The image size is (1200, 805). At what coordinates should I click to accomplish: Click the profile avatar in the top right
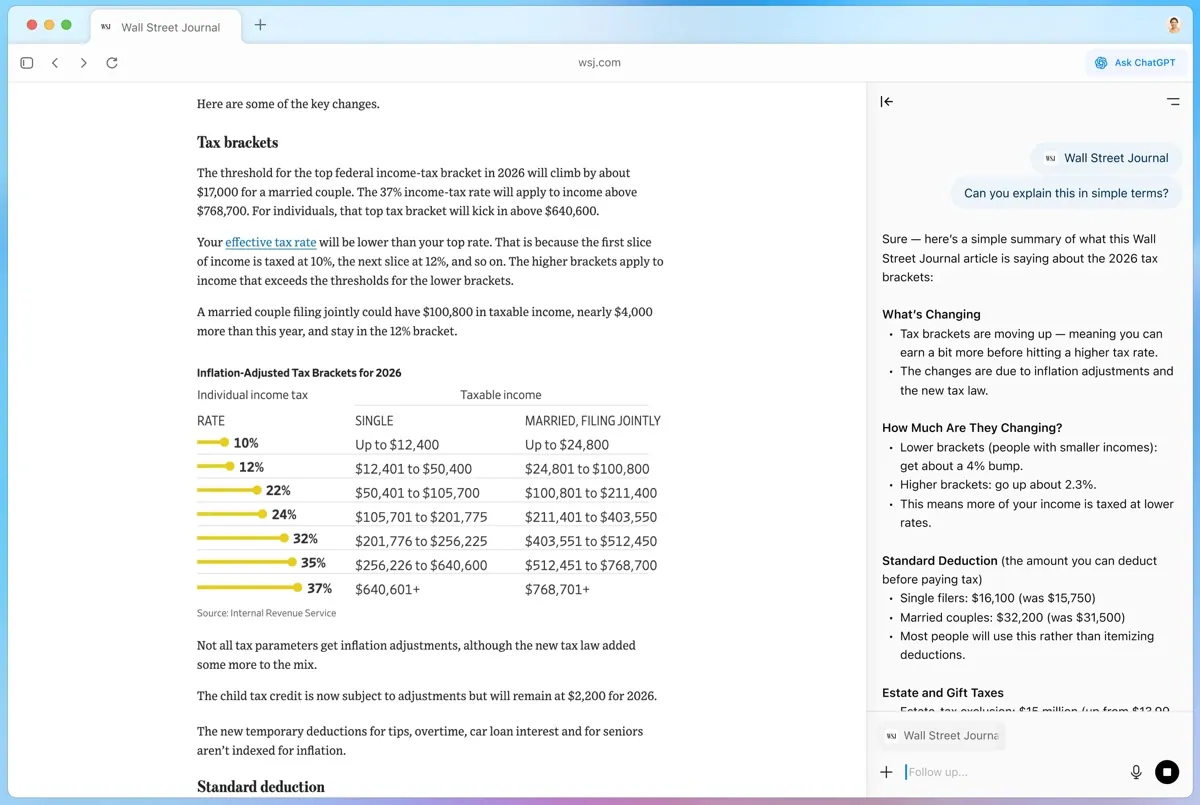pyautogui.click(x=1173, y=24)
